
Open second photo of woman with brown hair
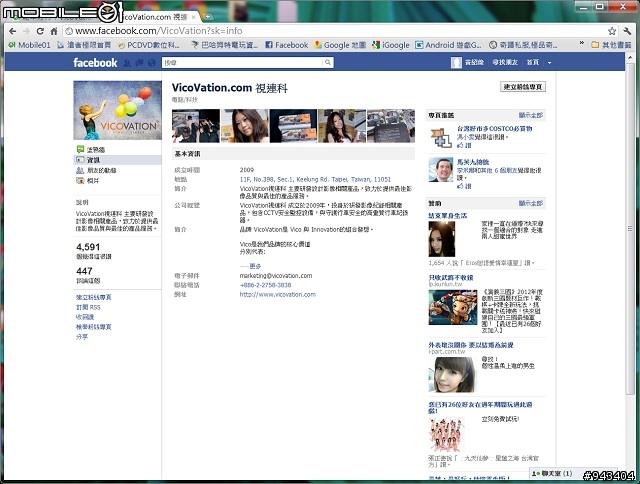point(244,126)
